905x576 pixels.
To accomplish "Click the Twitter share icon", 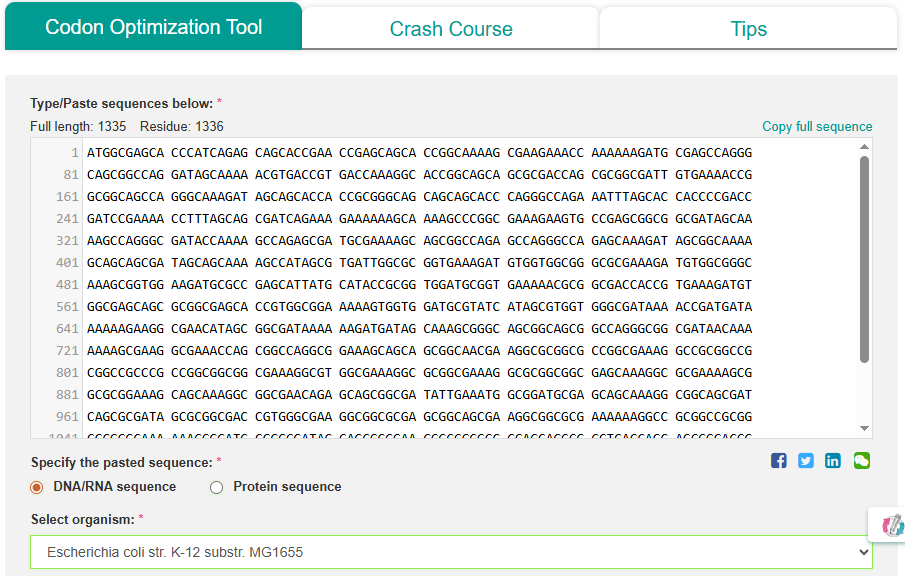I will [x=806, y=461].
